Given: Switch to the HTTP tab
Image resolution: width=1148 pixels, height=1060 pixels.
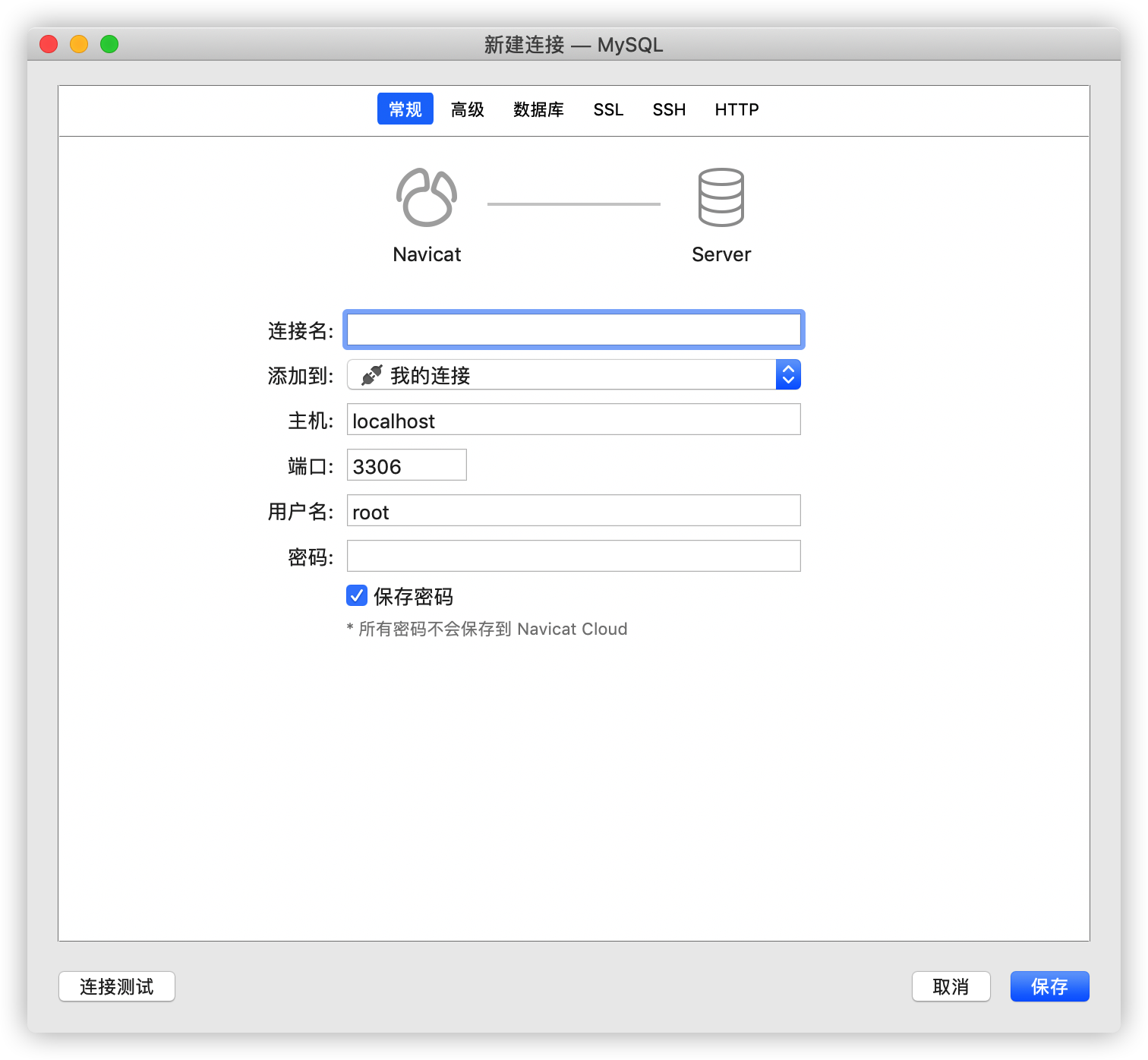Looking at the screenshot, I should pyautogui.click(x=736, y=109).
